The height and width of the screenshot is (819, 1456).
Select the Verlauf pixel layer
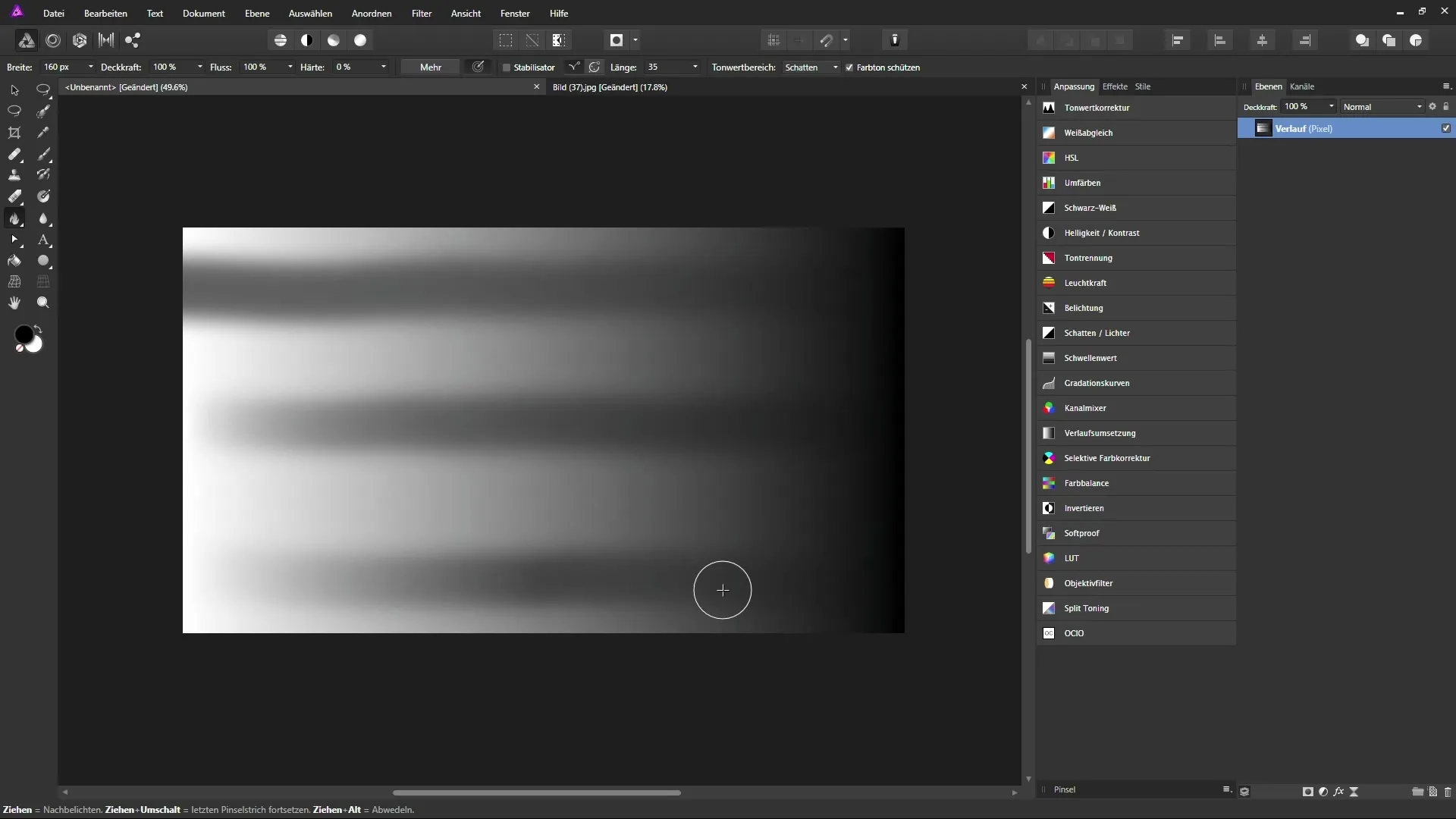tap(1346, 129)
